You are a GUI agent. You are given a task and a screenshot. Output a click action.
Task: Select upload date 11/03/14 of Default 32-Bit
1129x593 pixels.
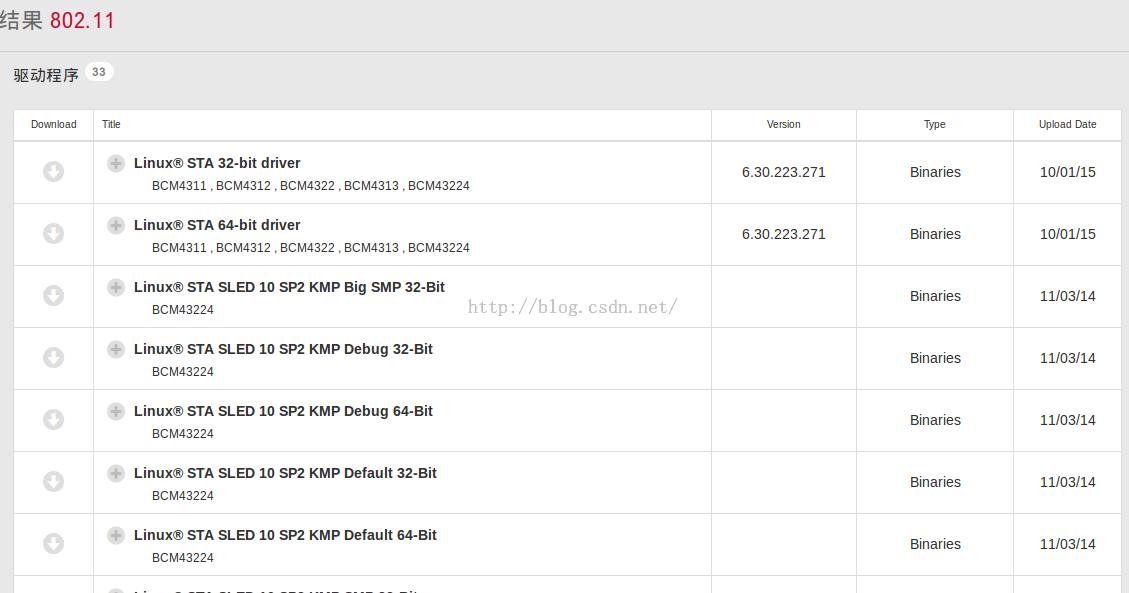[1067, 481]
